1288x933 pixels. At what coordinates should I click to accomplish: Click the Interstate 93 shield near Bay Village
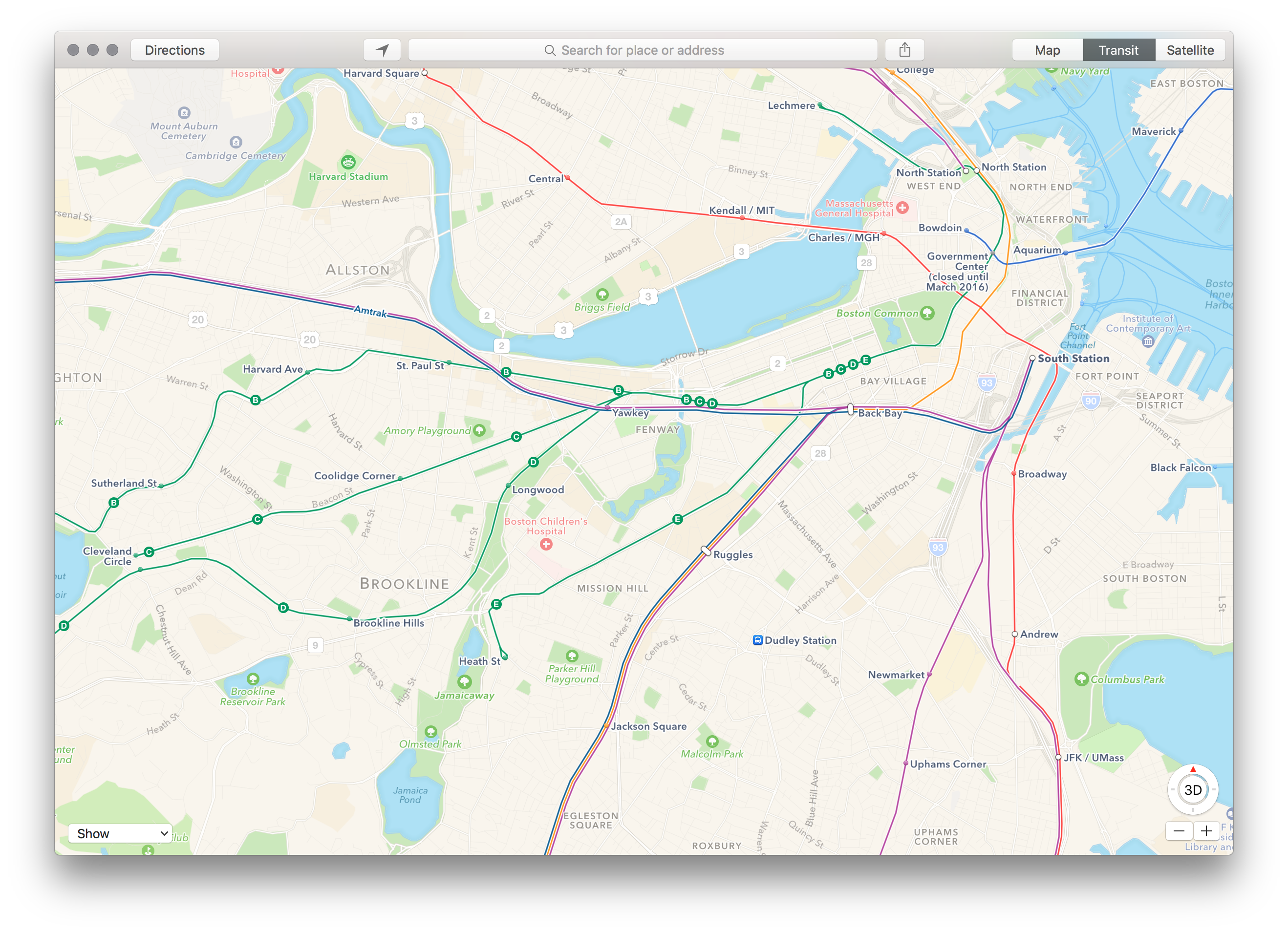(x=987, y=383)
